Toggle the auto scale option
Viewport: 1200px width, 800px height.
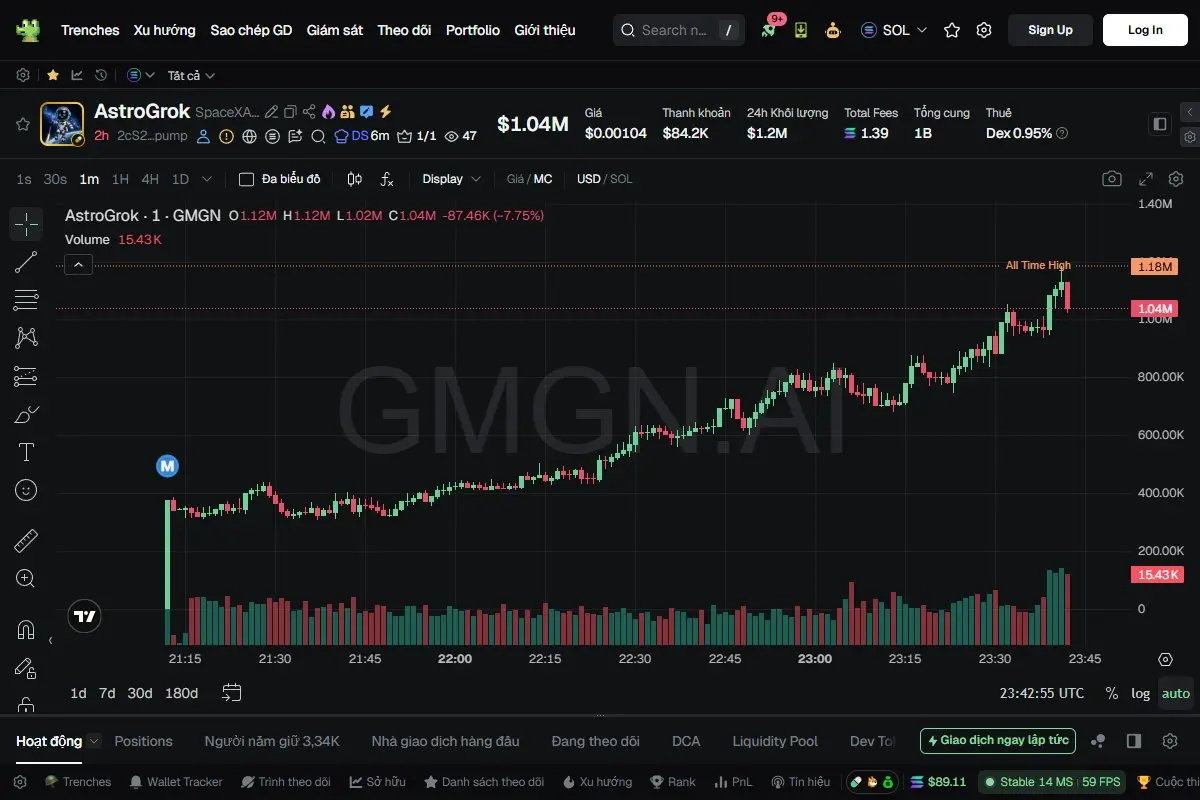click(x=1176, y=693)
